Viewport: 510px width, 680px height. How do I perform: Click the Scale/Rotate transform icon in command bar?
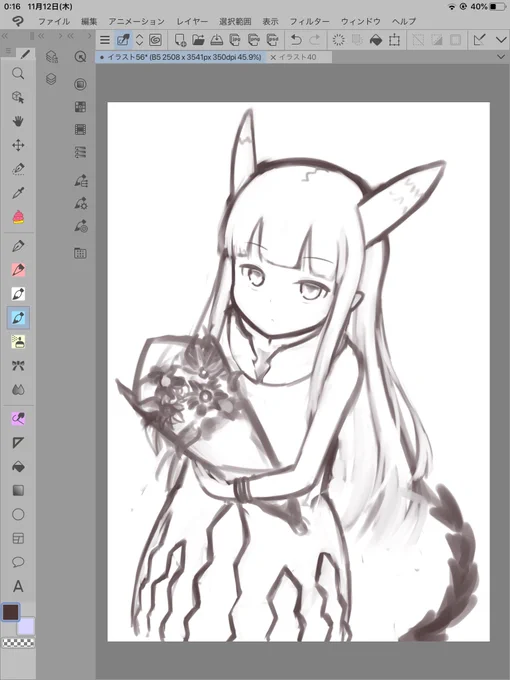394,40
